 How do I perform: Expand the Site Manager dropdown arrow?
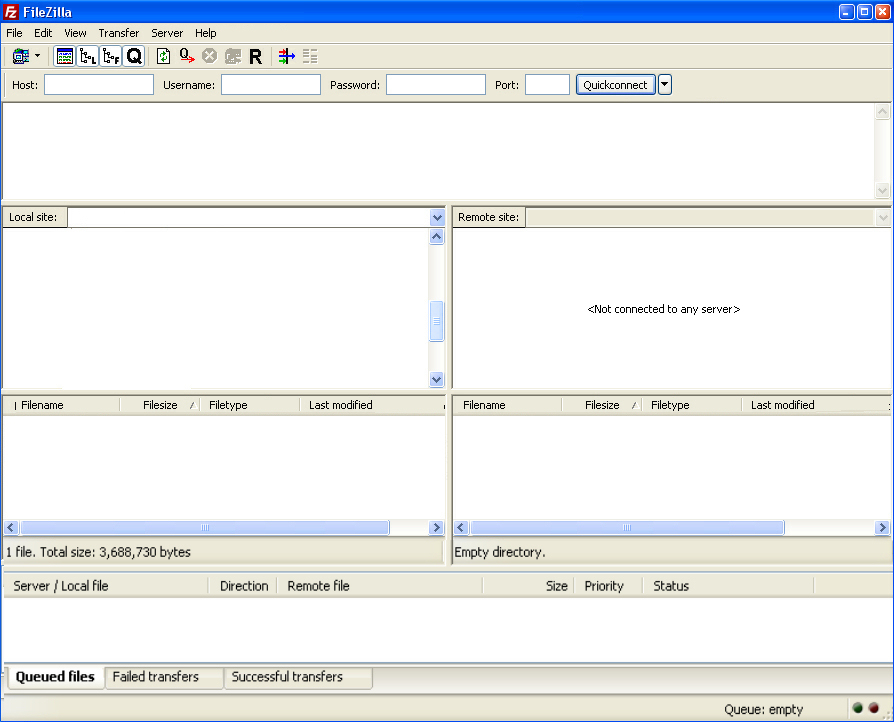(38, 56)
